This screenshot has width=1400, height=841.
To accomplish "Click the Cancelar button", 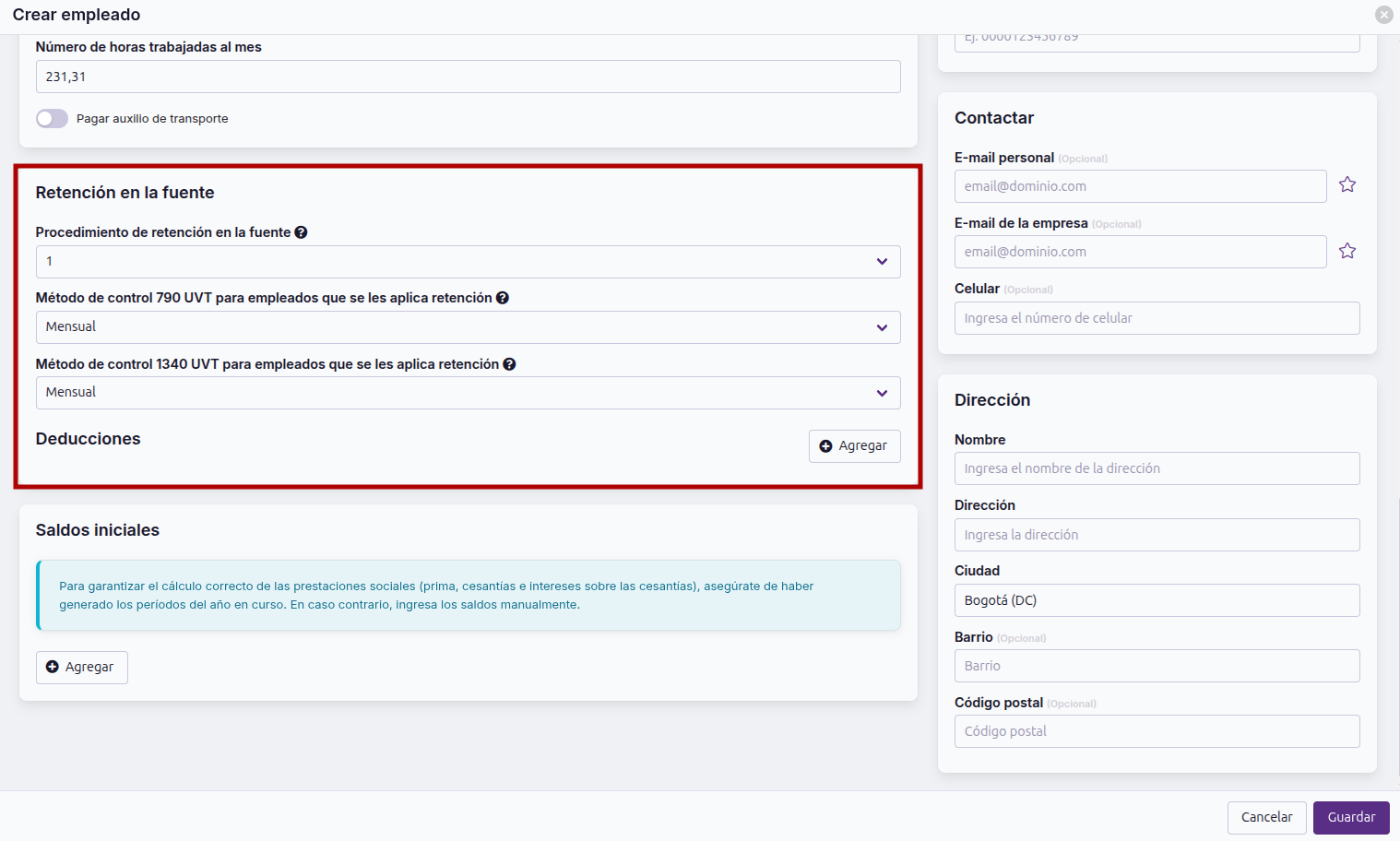I will click(1266, 818).
